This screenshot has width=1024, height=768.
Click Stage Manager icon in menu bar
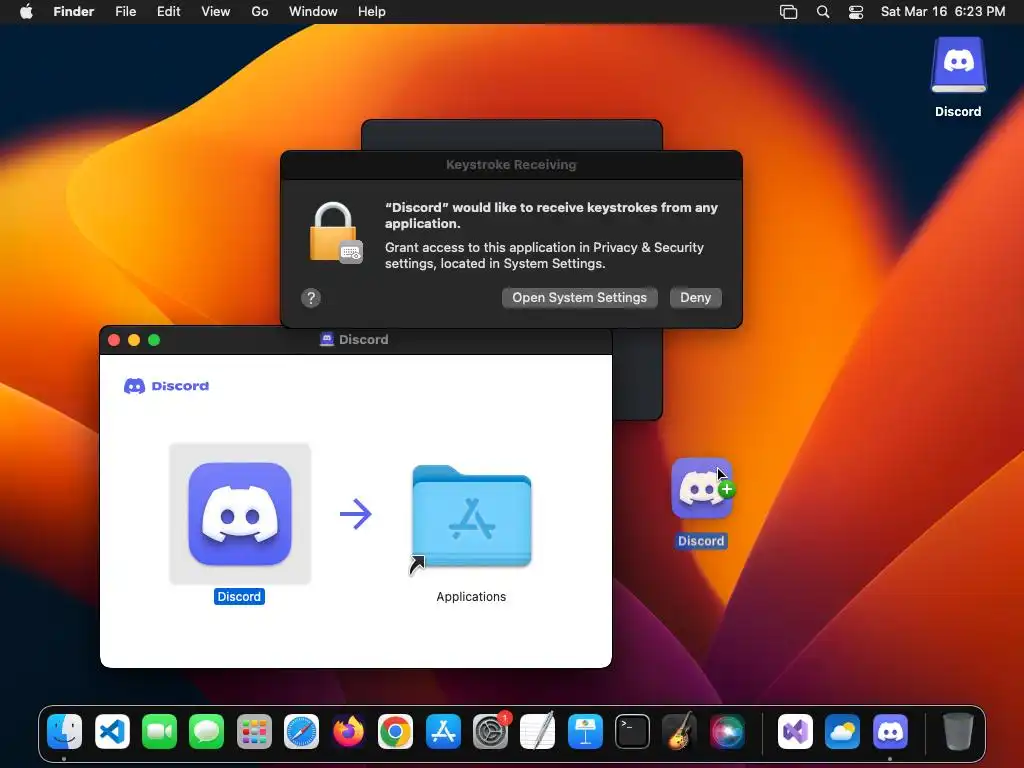[788, 12]
